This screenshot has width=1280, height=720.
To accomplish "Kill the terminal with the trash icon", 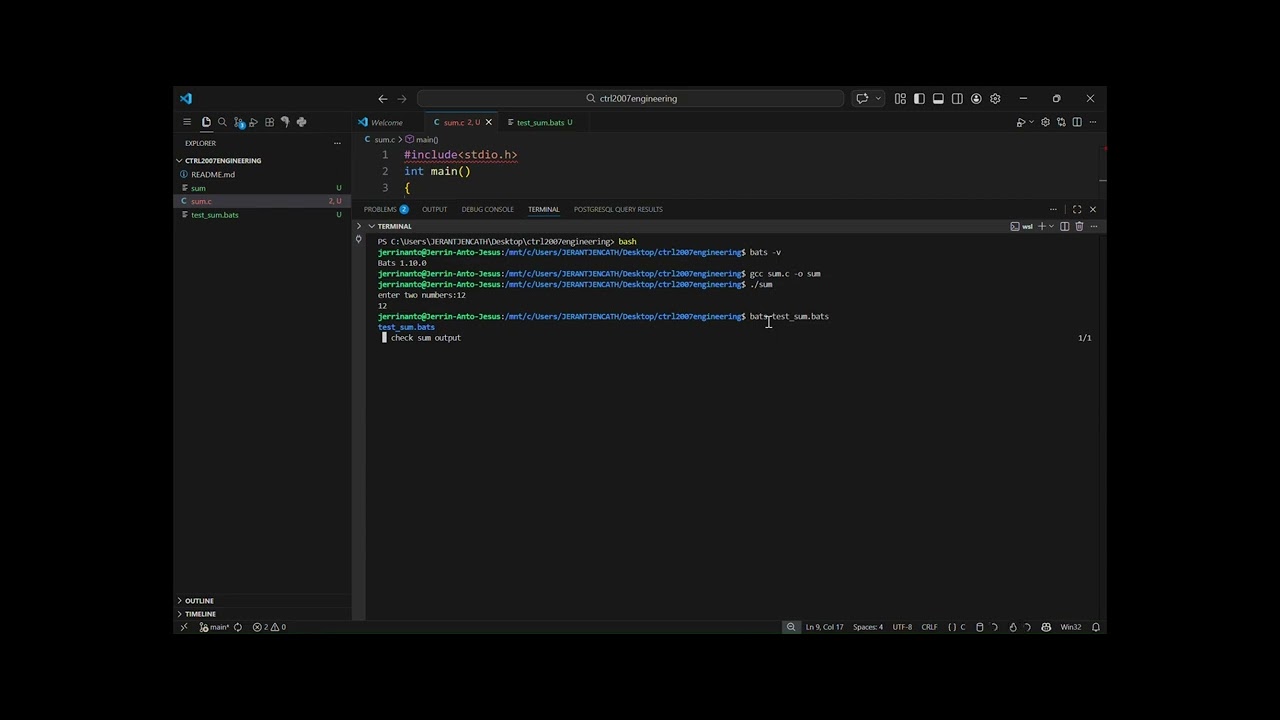I will 1079,226.
